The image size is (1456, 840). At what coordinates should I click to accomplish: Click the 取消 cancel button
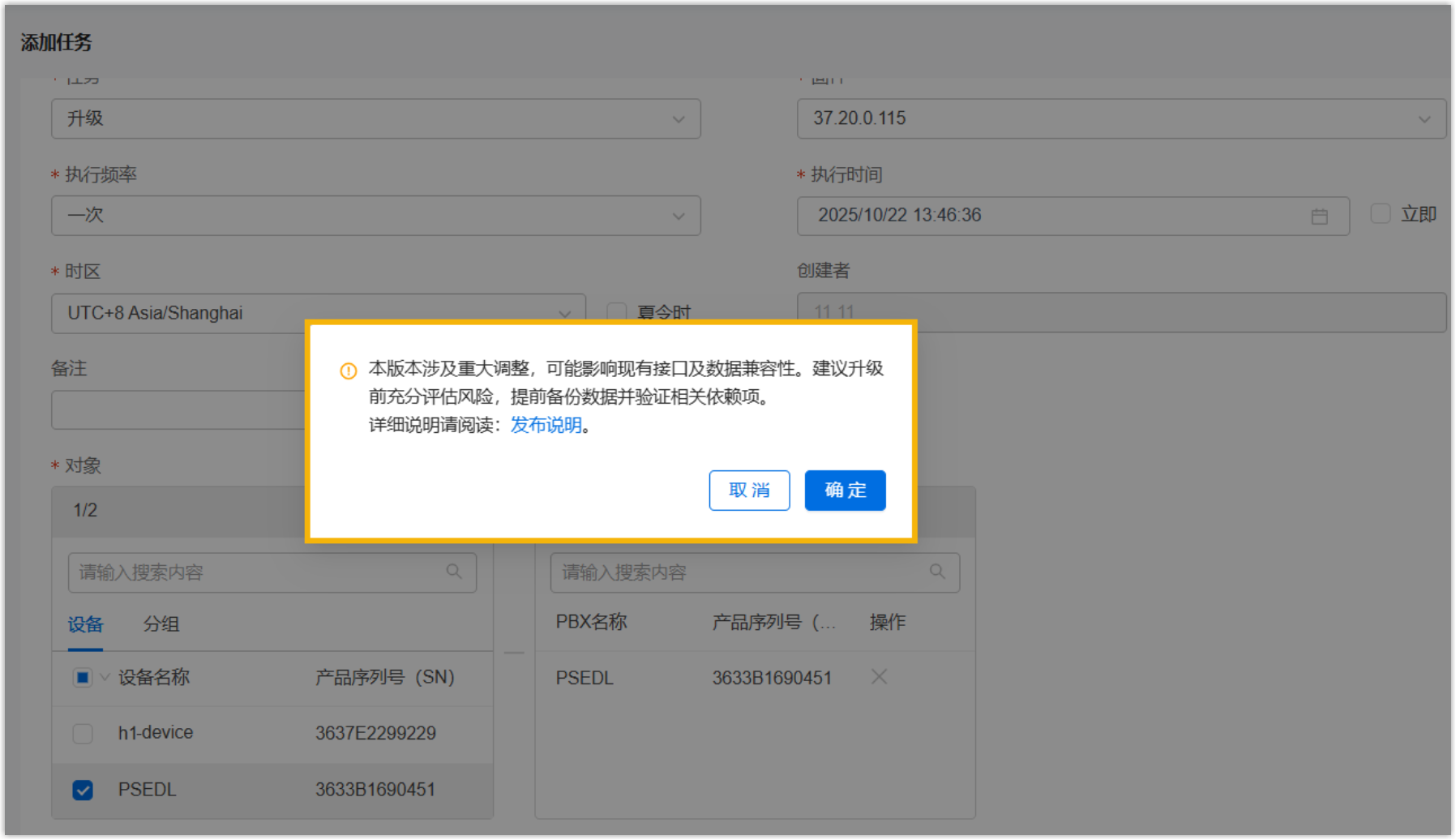[749, 491]
